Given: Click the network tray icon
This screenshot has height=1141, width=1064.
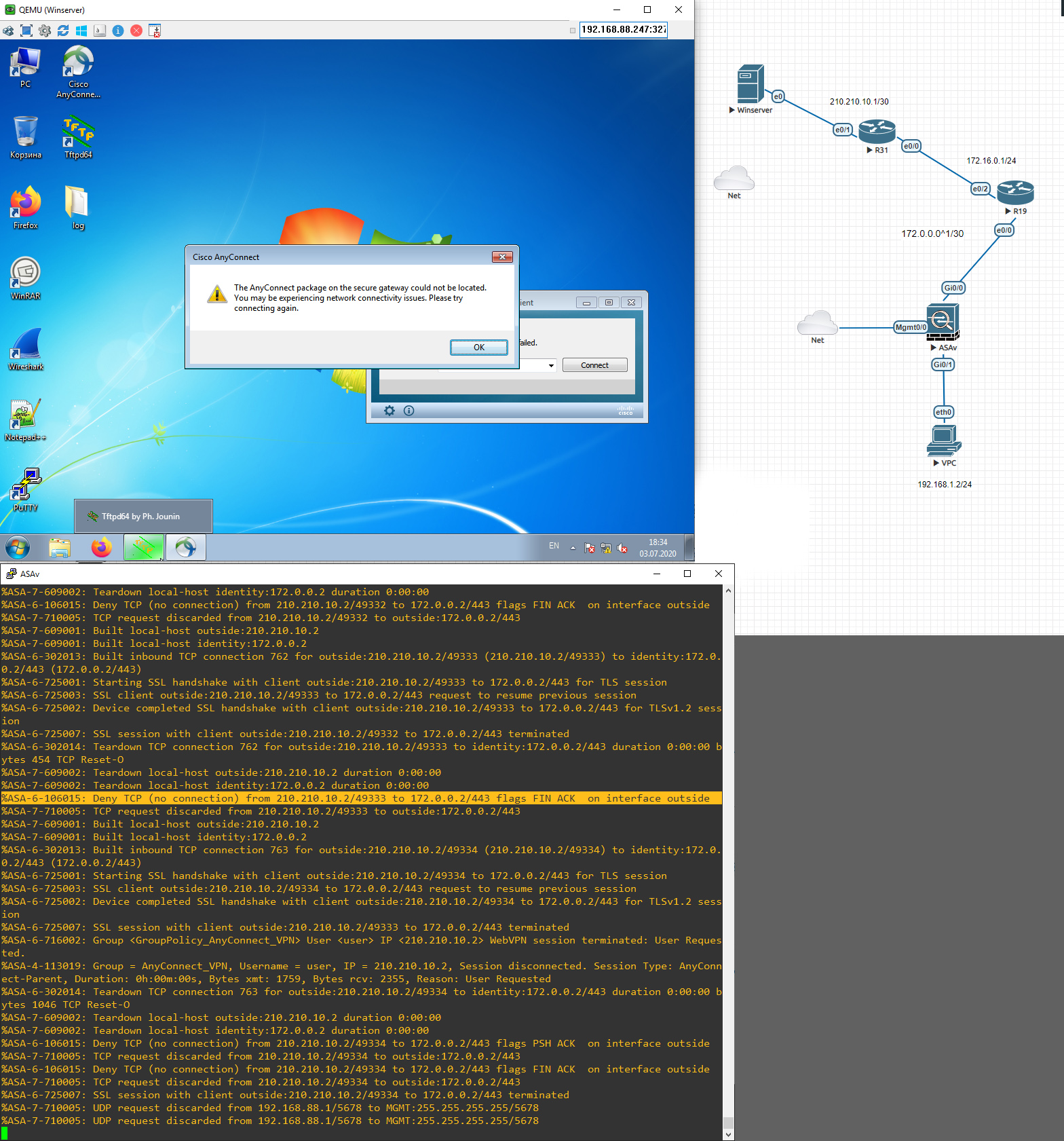Looking at the screenshot, I should 606,548.
